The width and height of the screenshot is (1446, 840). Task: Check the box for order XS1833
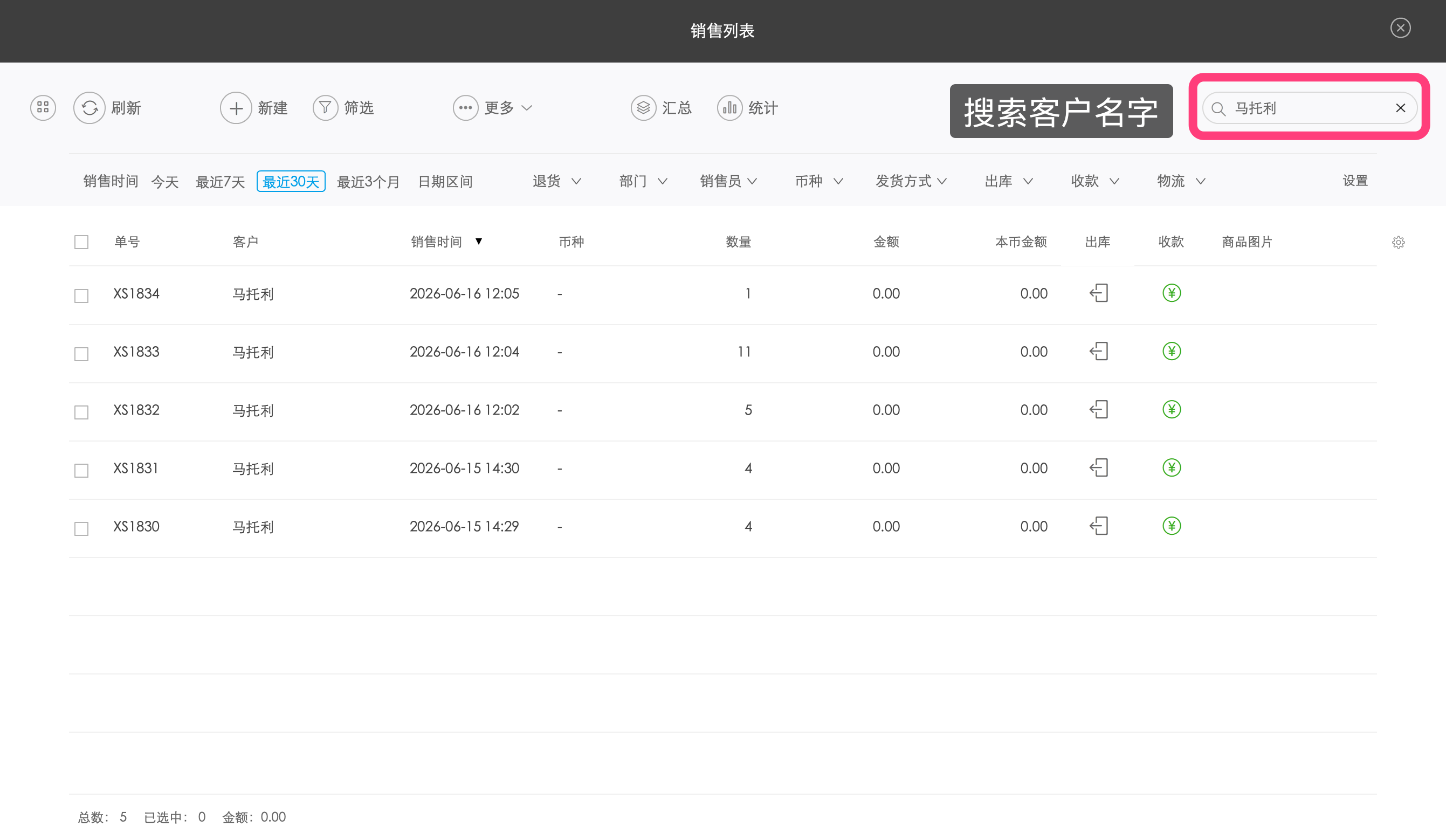tap(81, 354)
